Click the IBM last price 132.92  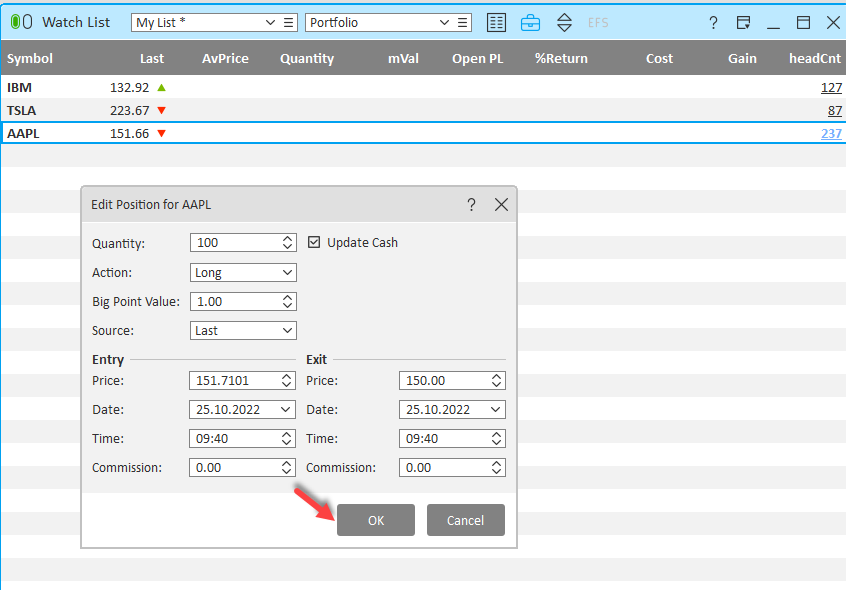[x=129, y=87]
